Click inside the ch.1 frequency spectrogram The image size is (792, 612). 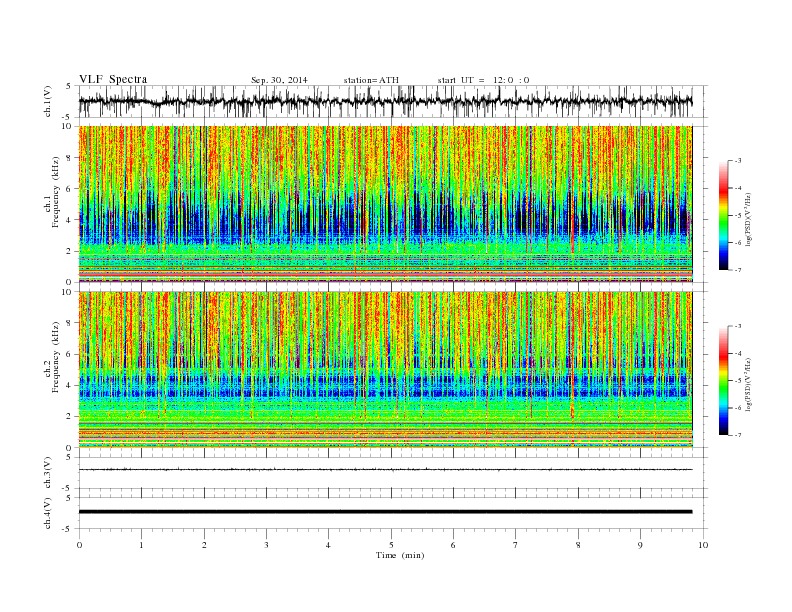point(385,204)
